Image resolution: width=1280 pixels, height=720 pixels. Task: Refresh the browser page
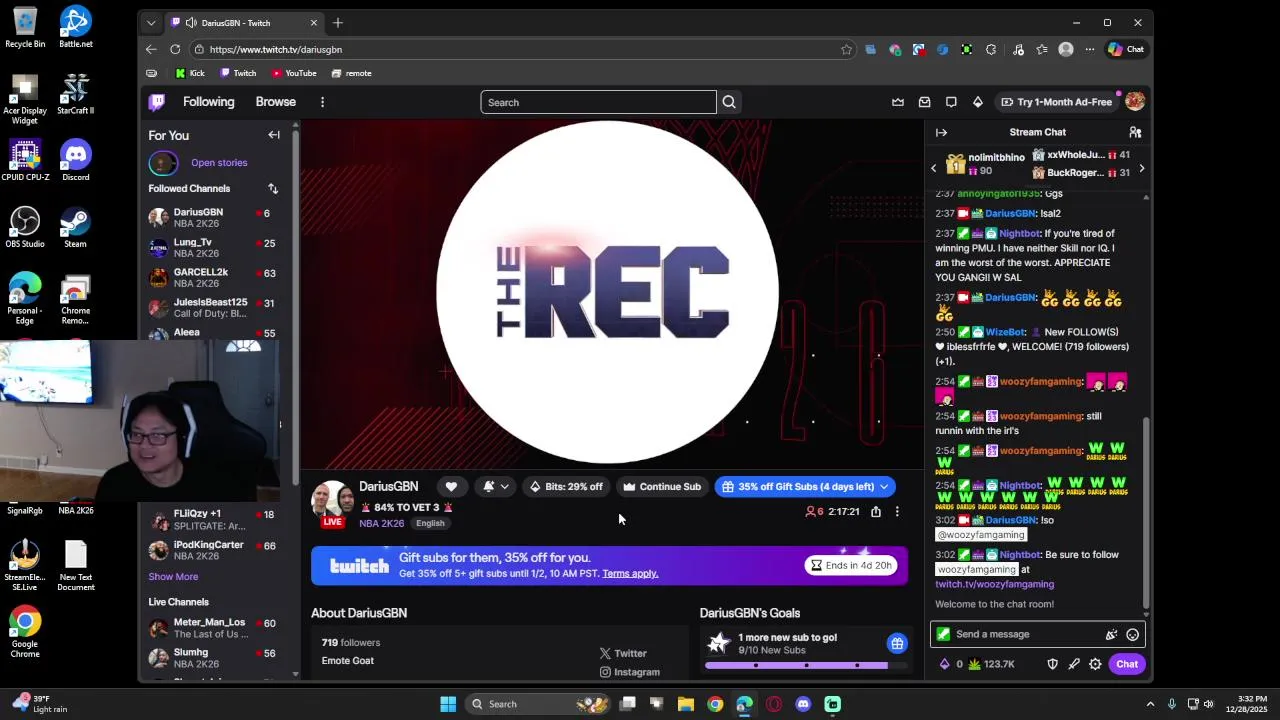[x=175, y=49]
